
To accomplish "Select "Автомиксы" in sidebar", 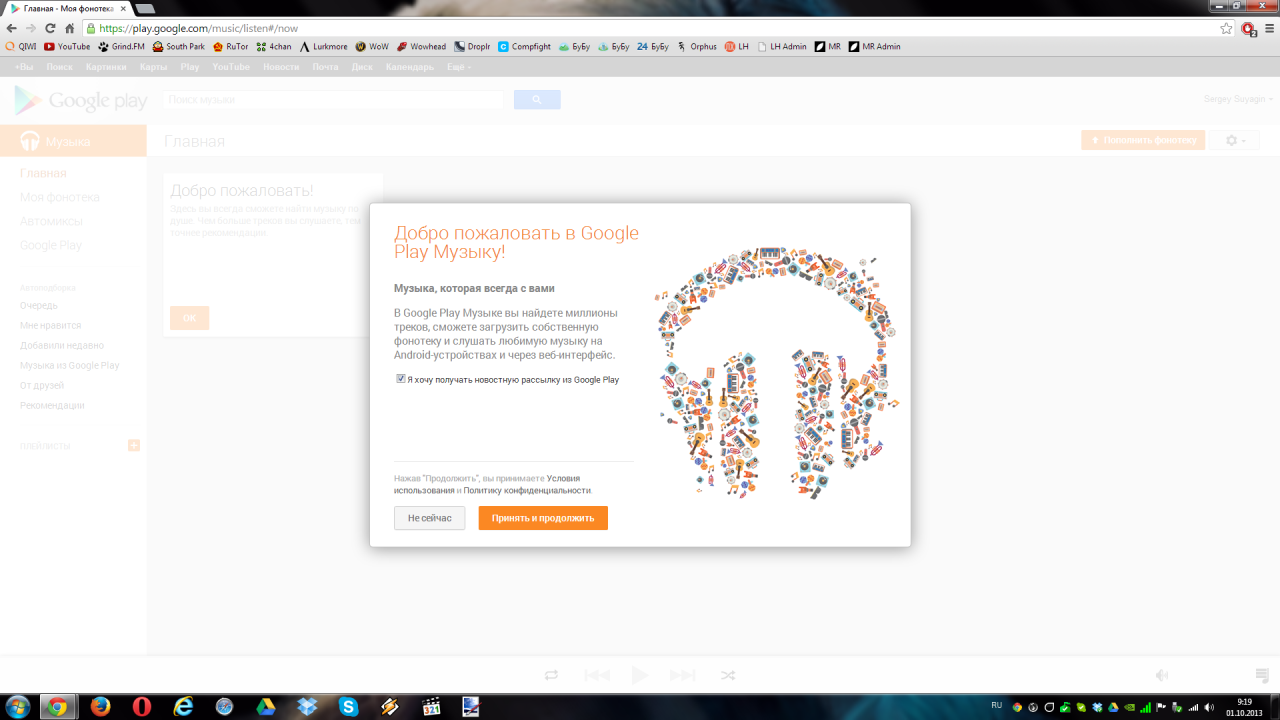I will pyautogui.click(x=51, y=221).
